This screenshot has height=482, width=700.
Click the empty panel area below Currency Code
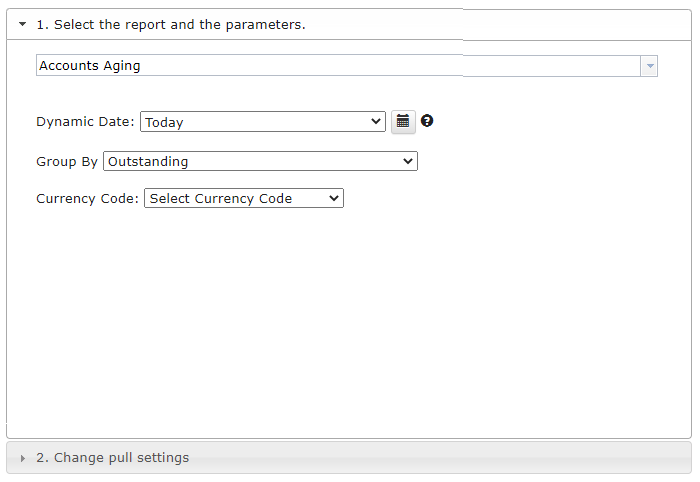click(x=348, y=321)
